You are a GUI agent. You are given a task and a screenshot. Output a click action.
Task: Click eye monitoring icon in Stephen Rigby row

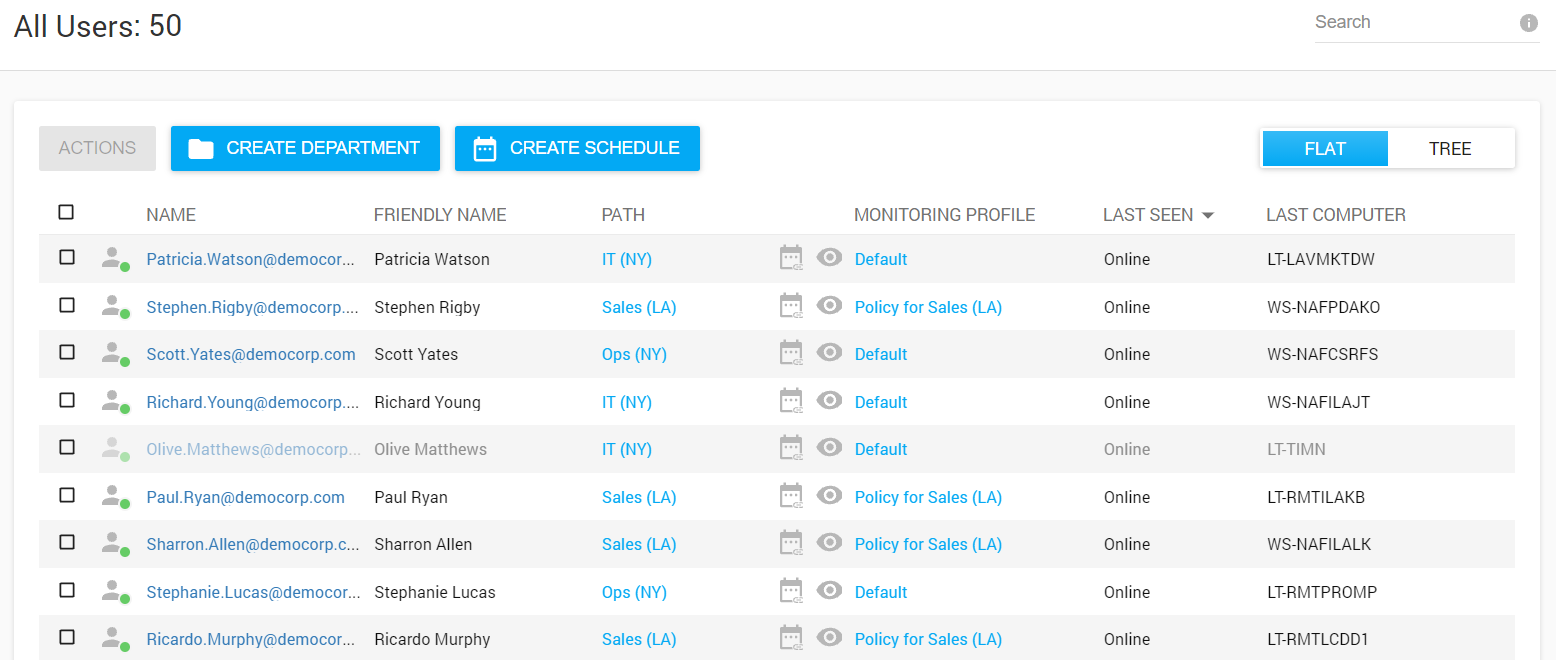tap(829, 305)
